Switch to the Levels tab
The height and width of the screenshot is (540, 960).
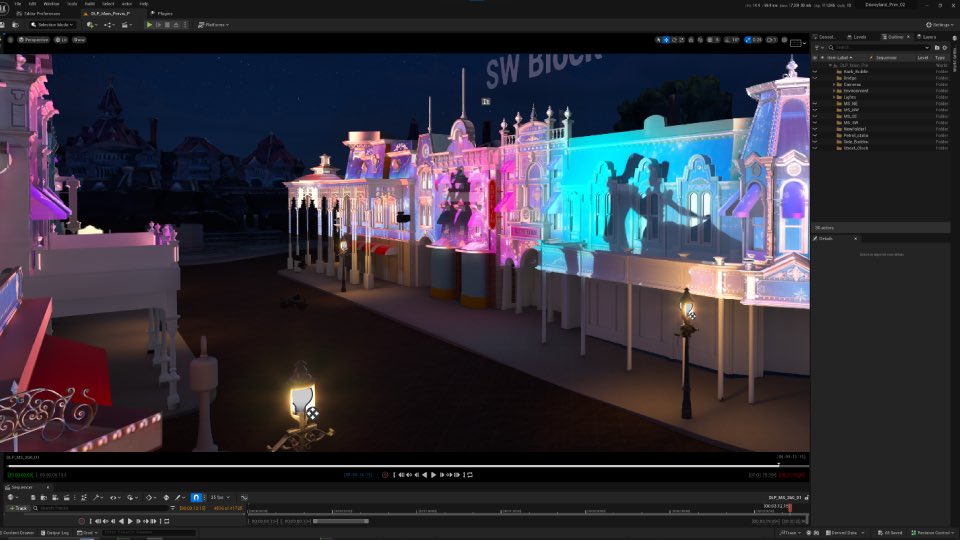click(x=857, y=37)
